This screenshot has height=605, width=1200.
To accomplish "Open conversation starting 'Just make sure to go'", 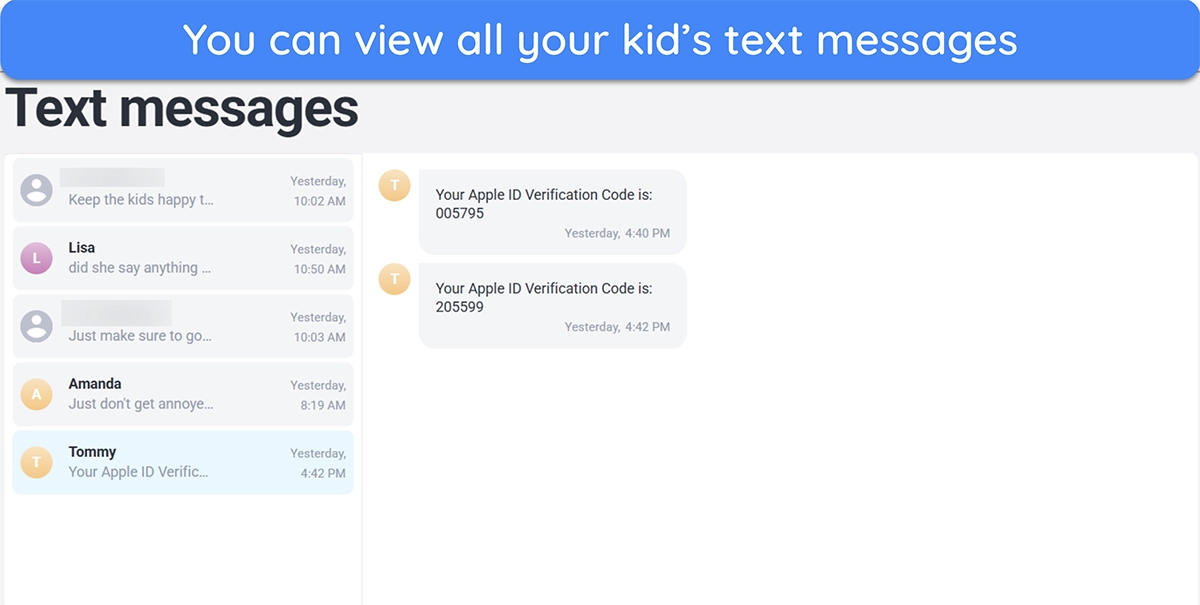I will [x=183, y=326].
